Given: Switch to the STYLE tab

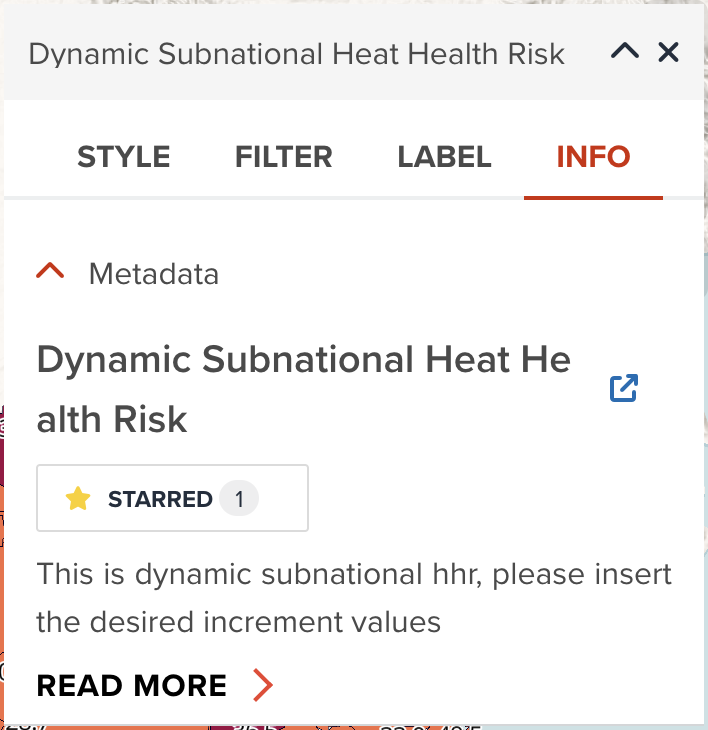Looking at the screenshot, I should pyautogui.click(x=124, y=157).
